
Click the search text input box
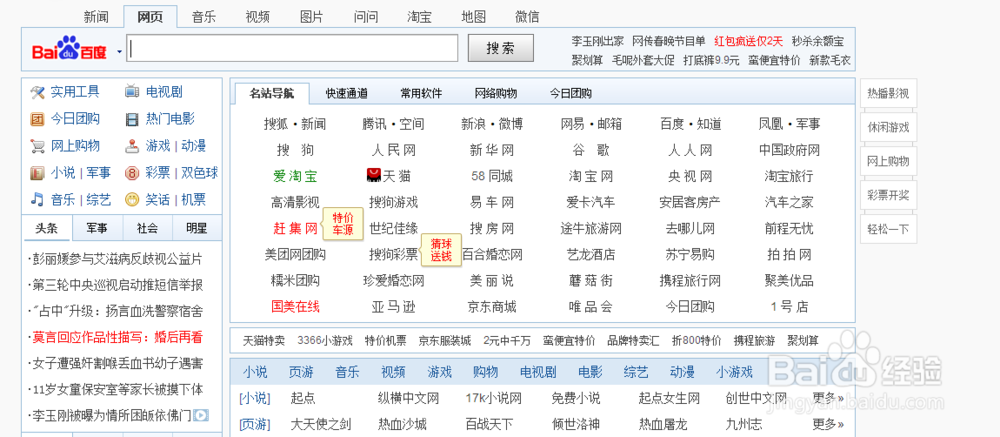point(292,48)
